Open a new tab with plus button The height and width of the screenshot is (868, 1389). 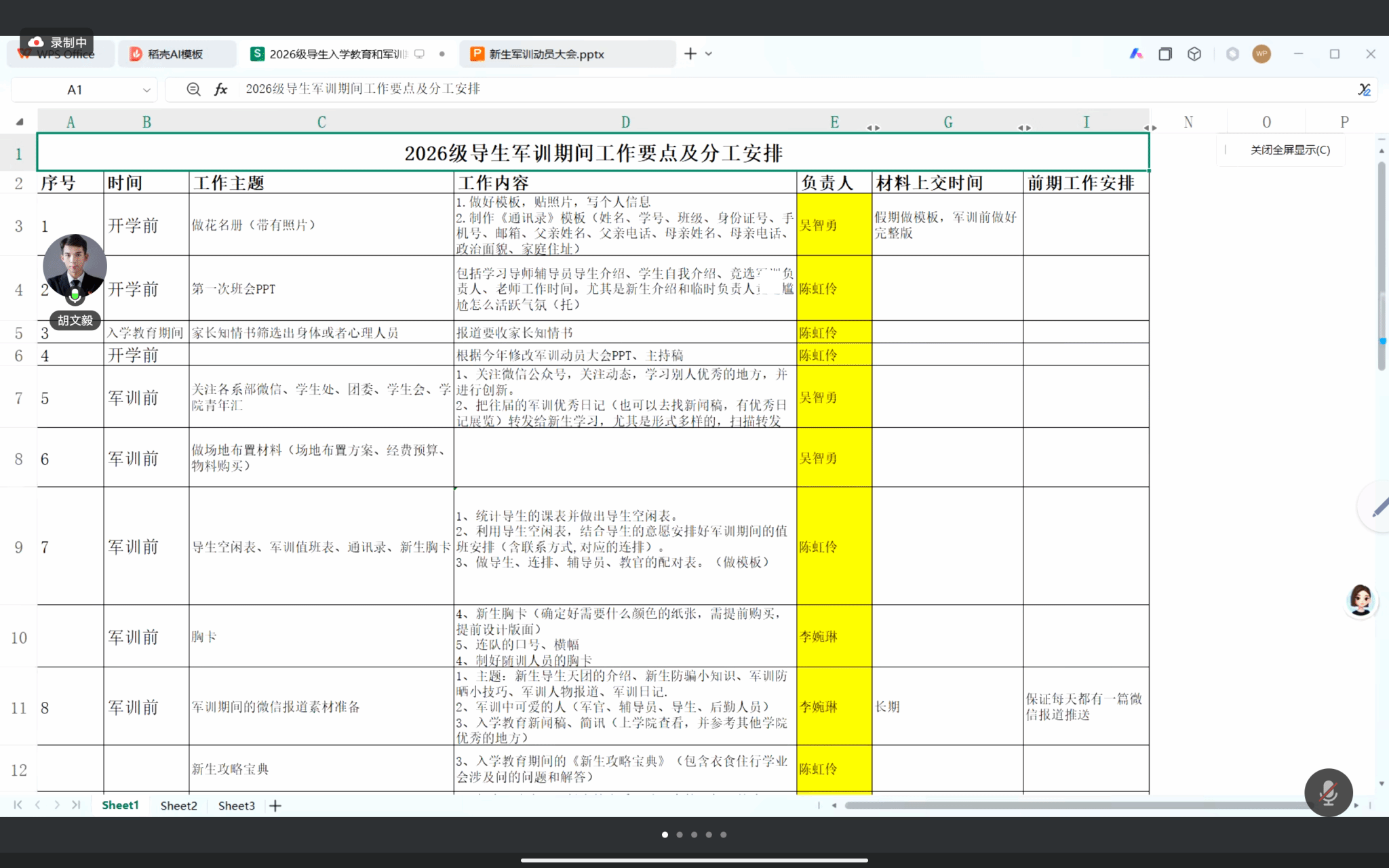coord(690,54)
